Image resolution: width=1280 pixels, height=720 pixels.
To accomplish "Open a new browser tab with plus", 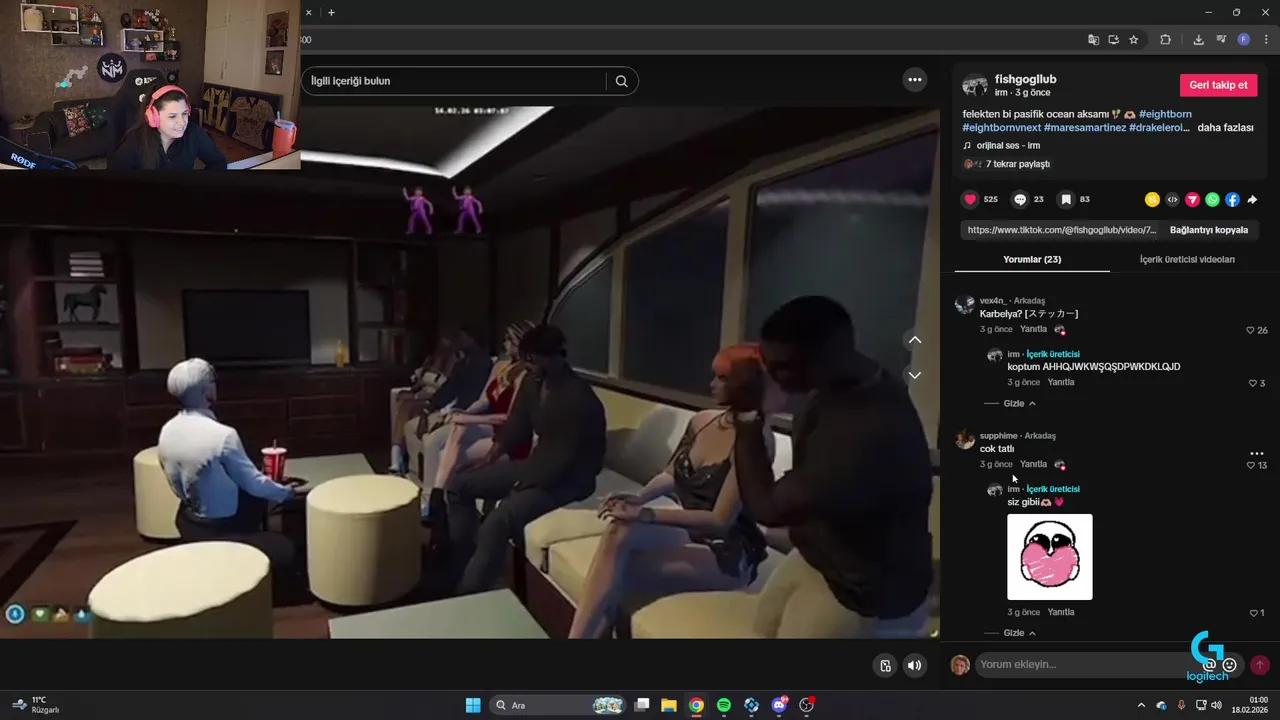I will click(331, 13).
